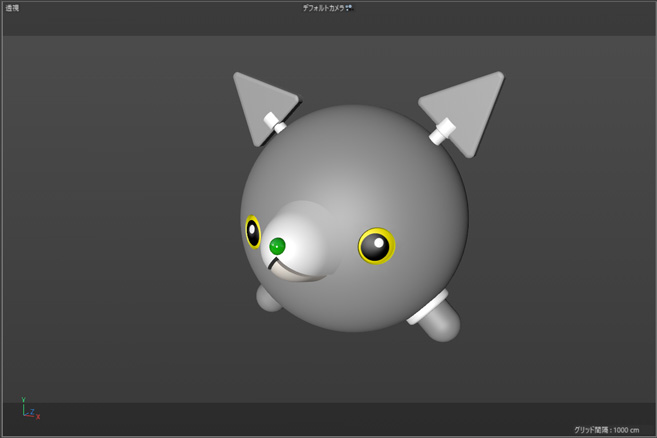The width and height of the screenshot is (657, 438).
Task: Open the 透視 perspective view label
Action: (12, 8)
